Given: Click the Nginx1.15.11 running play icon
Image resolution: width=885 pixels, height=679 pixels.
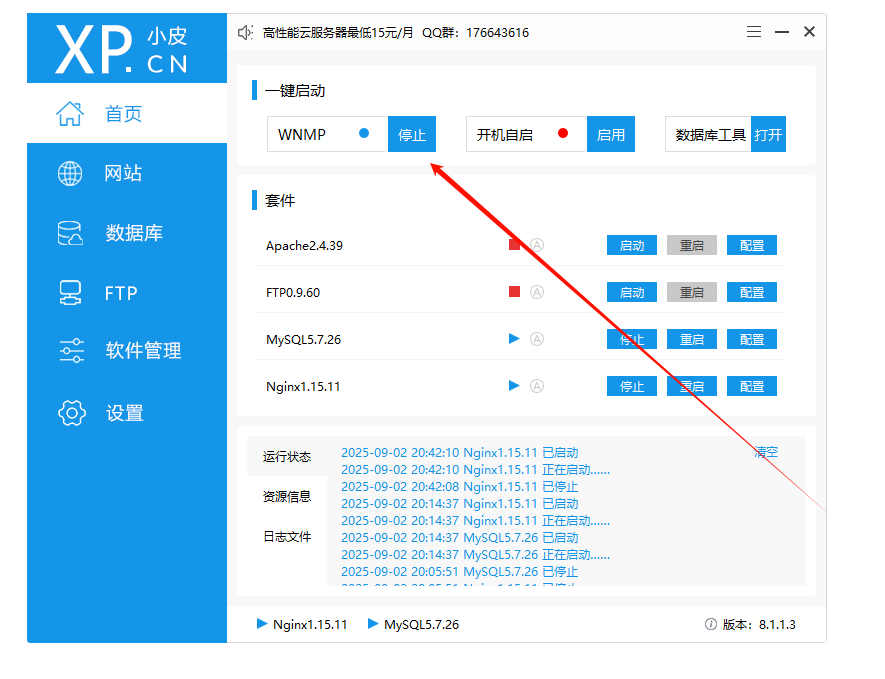Looking at the screenshot, I should click(x=514, y=385).
